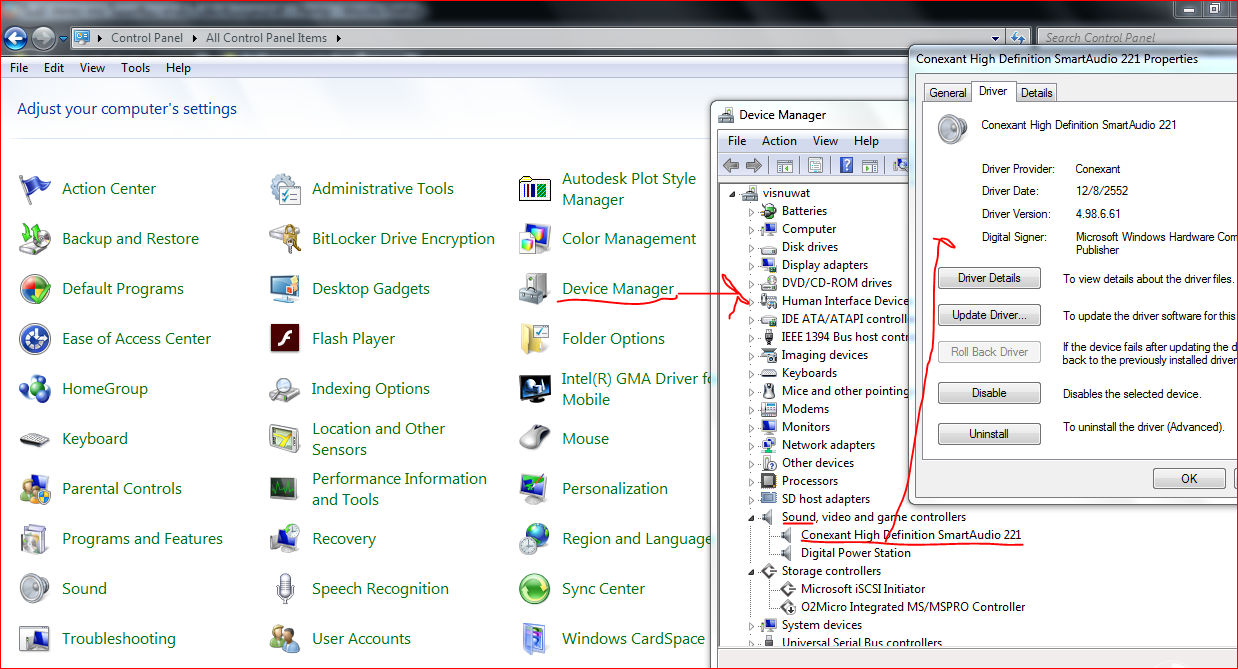Click the blue Help question-mark toolbar icon

click(x=846, y=165)
